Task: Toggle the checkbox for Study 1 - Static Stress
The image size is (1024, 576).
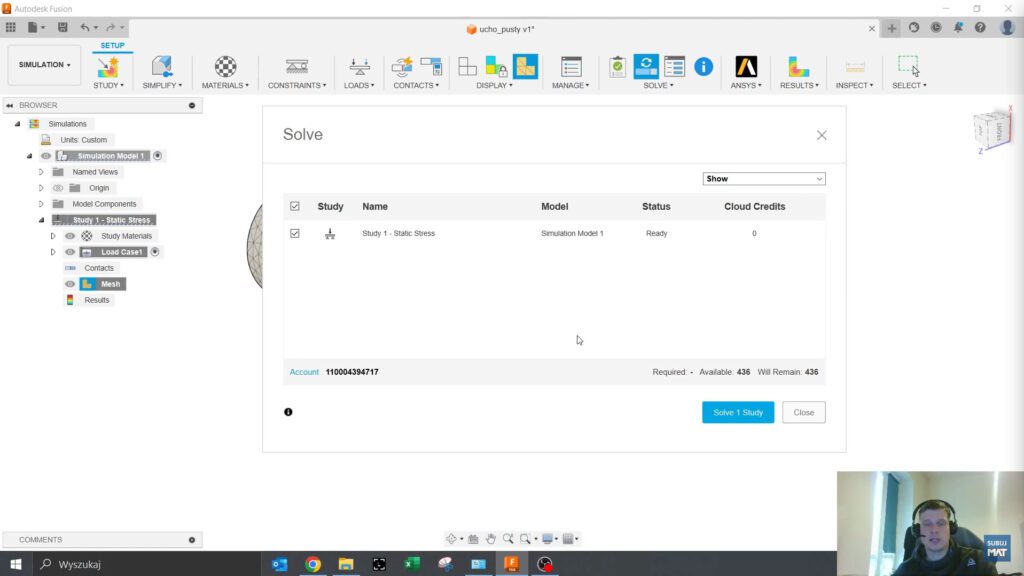Action: (x=295, y=233)
